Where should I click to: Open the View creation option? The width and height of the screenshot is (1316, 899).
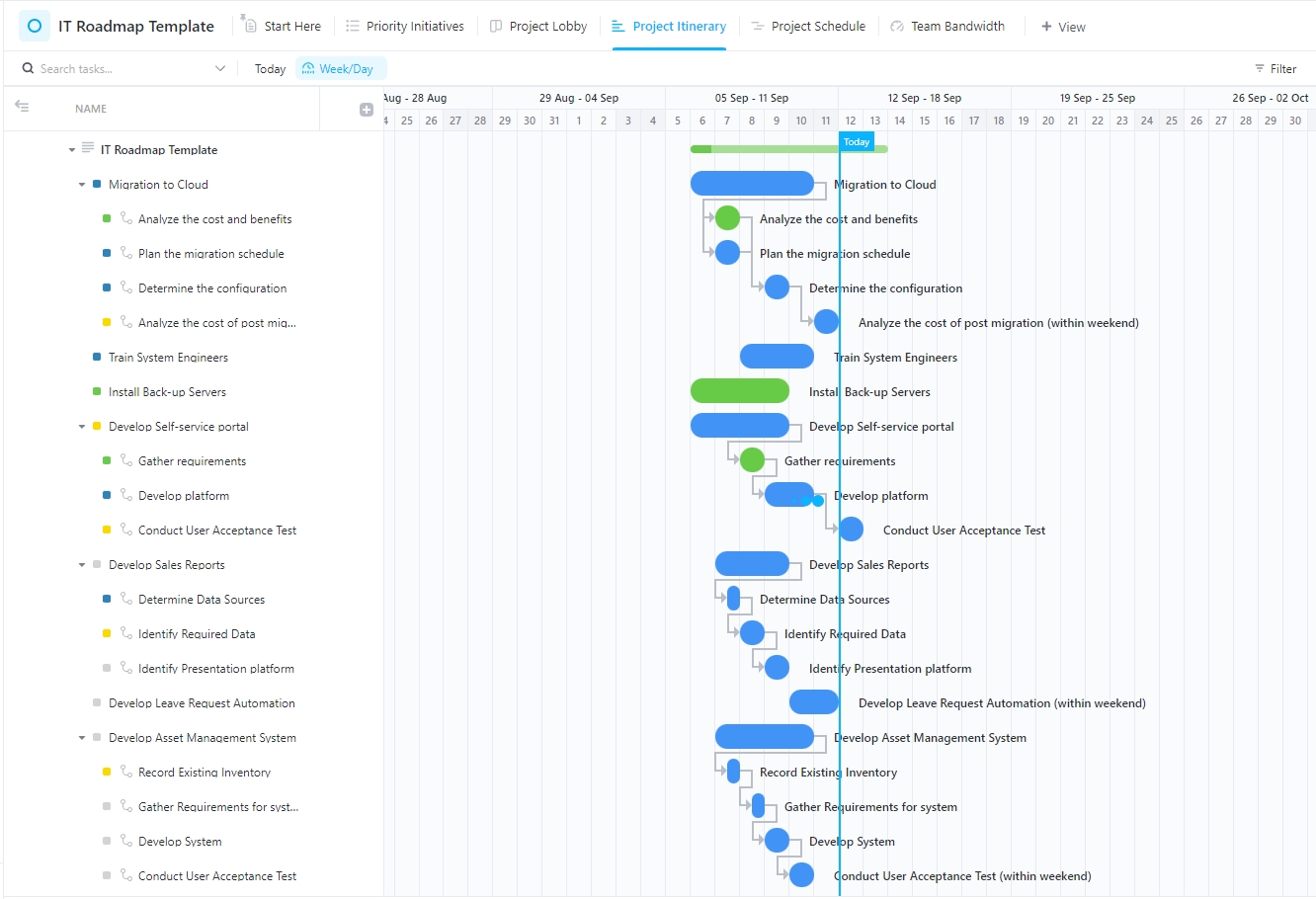[1063, 26]
